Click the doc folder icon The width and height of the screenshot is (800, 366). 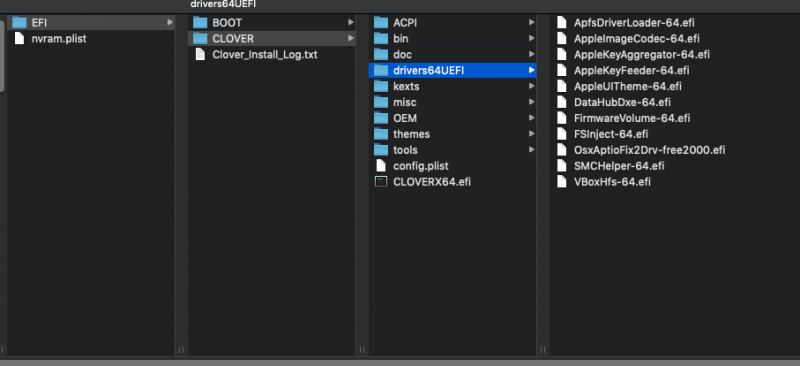(381, 54)
